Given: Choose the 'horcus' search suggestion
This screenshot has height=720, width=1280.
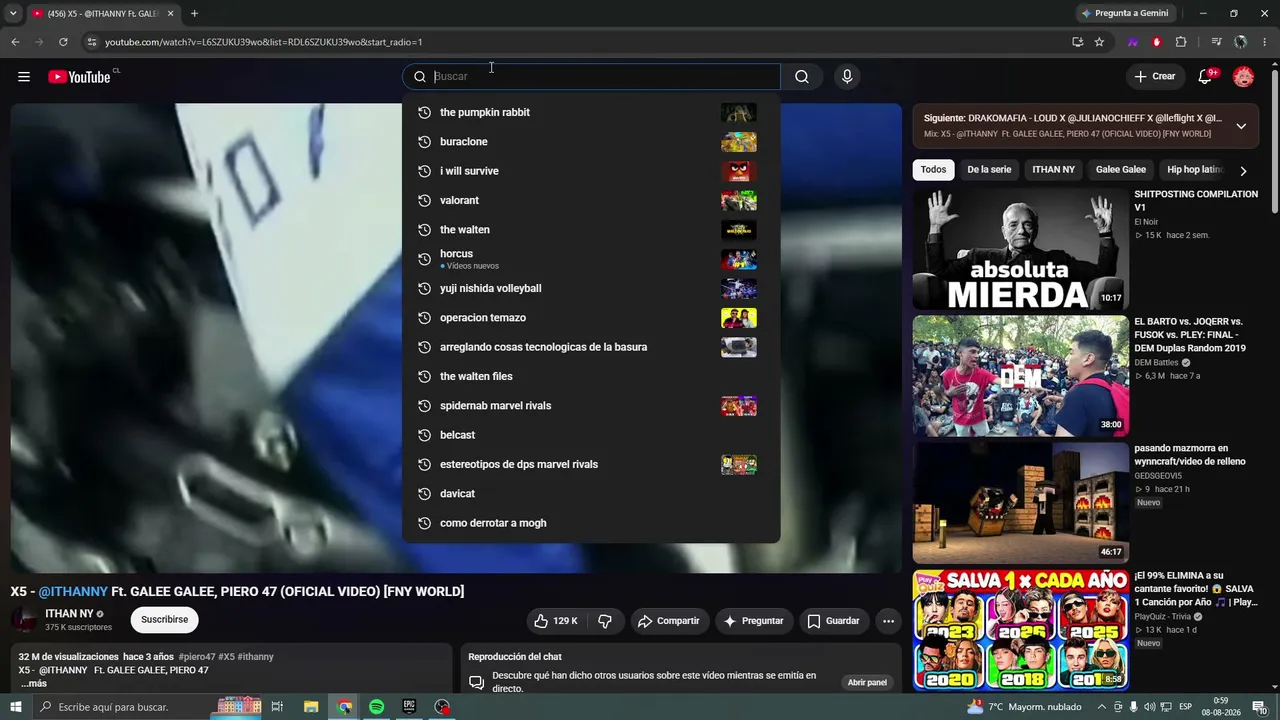Looking at the screenshot, I should coord(591,259).
